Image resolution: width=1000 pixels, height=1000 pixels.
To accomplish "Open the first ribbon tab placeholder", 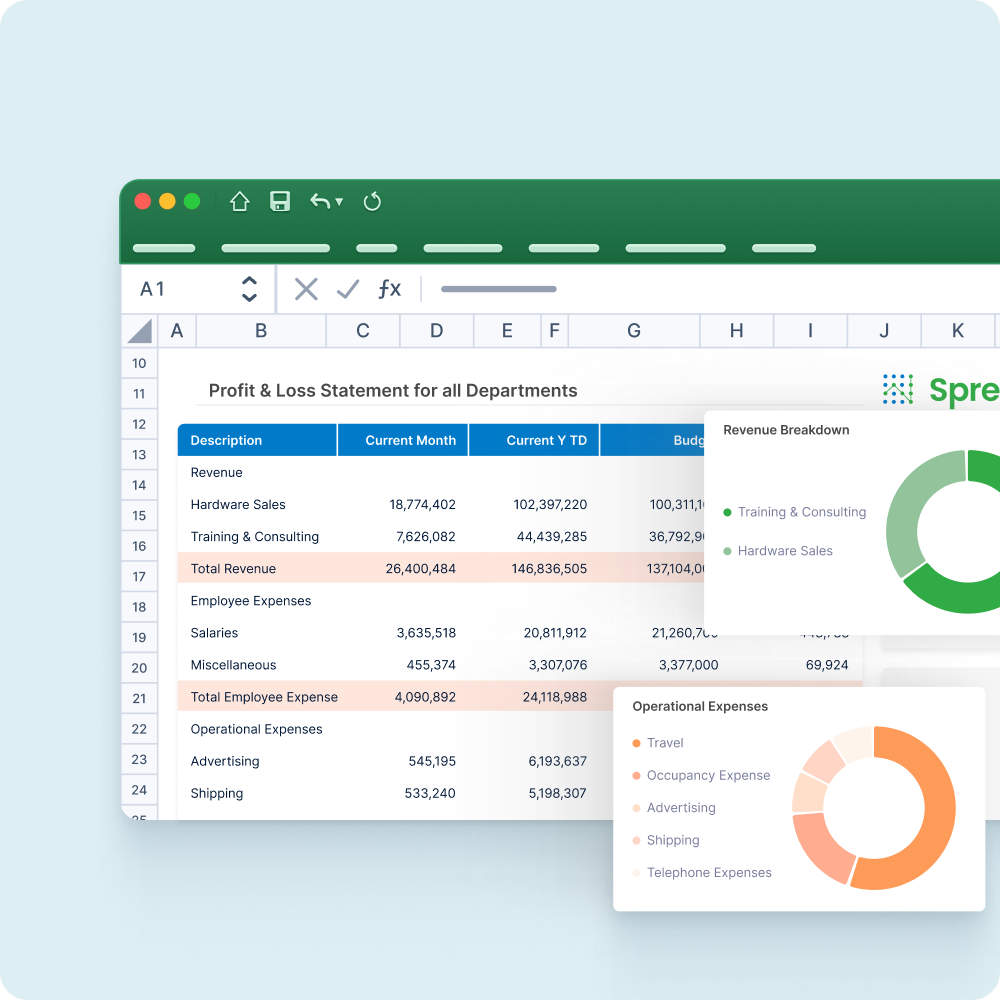I will [164, 248].
